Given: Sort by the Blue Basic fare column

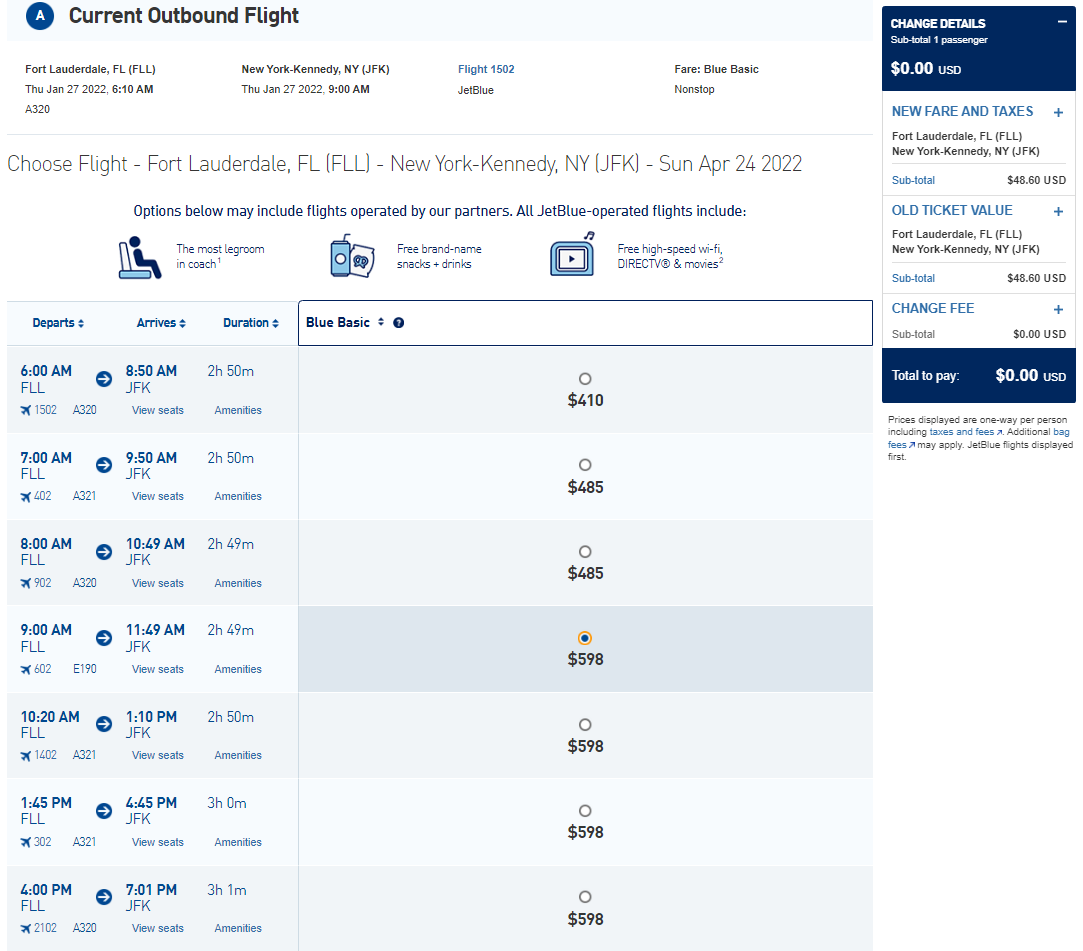Looking at the screenshot, I should (344, 323).
